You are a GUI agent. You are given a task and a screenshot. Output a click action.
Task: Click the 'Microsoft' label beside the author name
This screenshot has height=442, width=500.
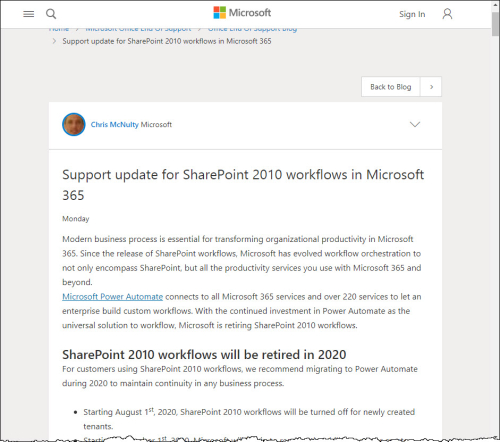pos(156,124)
